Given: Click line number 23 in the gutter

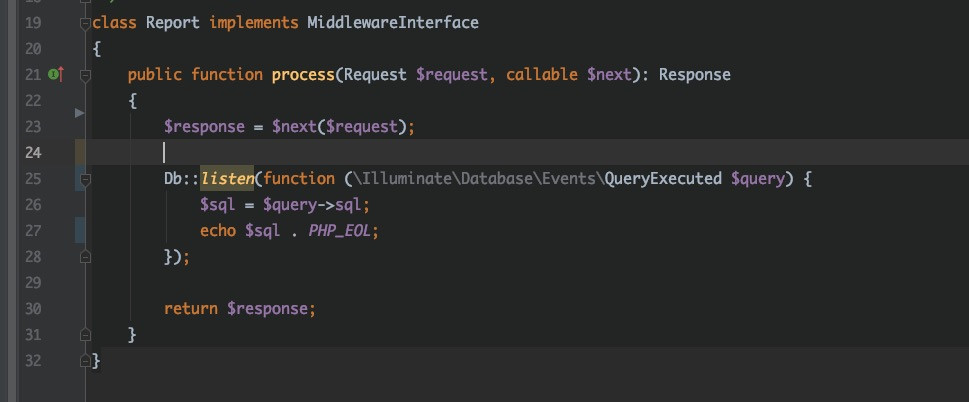Looking at the screenshot, I should 33,127.
